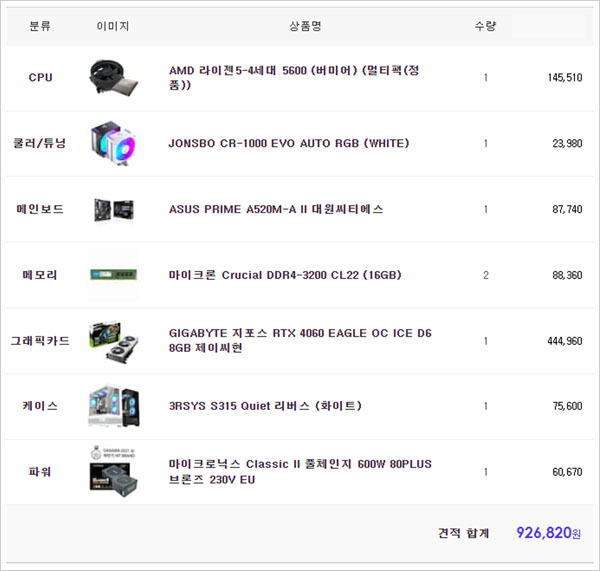Screen dimensions: 600x571
Task: Click quantity 1 in the 쿨러/튜닝 row
Action: coord(486,144)
